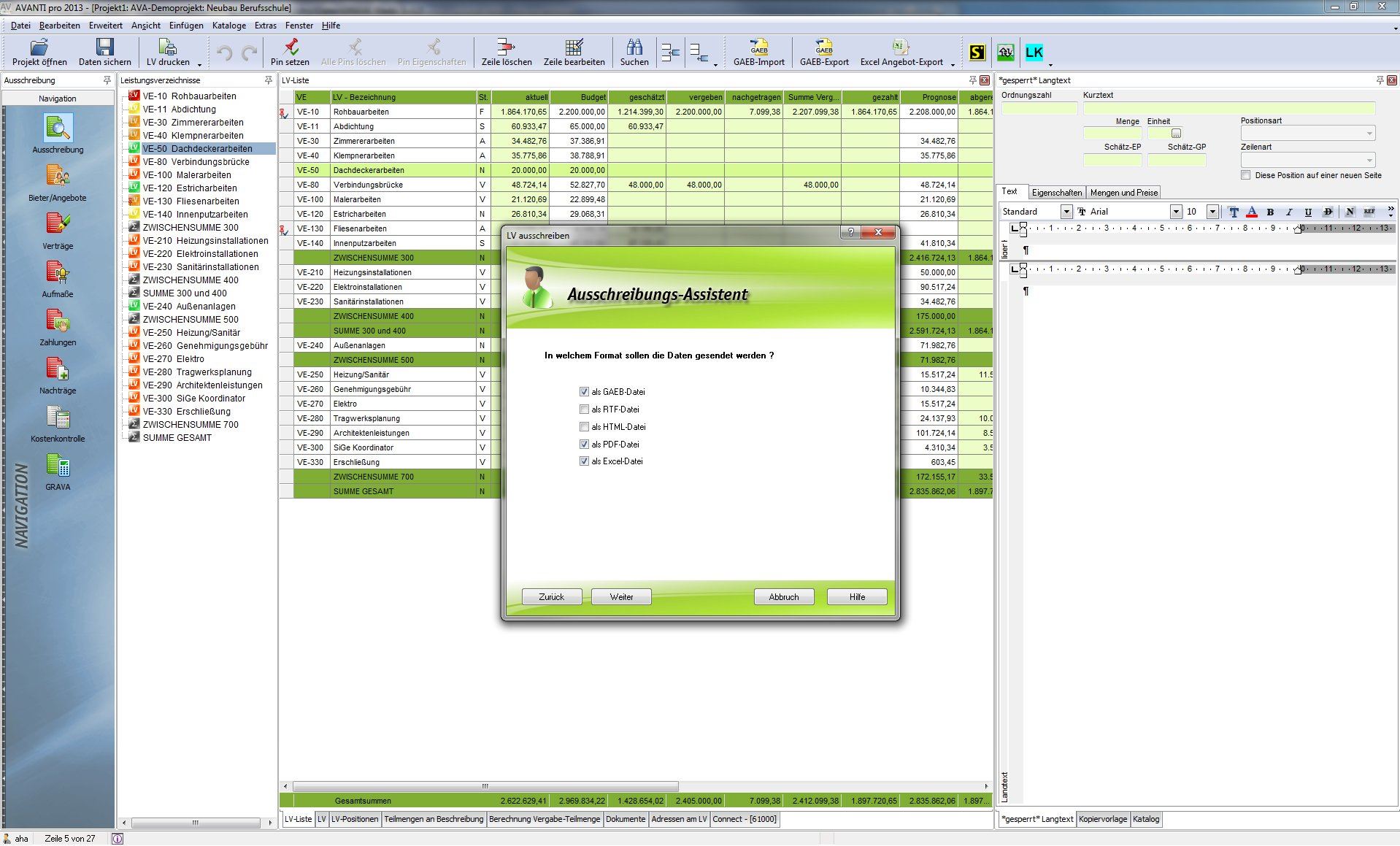Tick the als HTML-Datei option
1400x846 pixels.
click(x=584, y=427)
